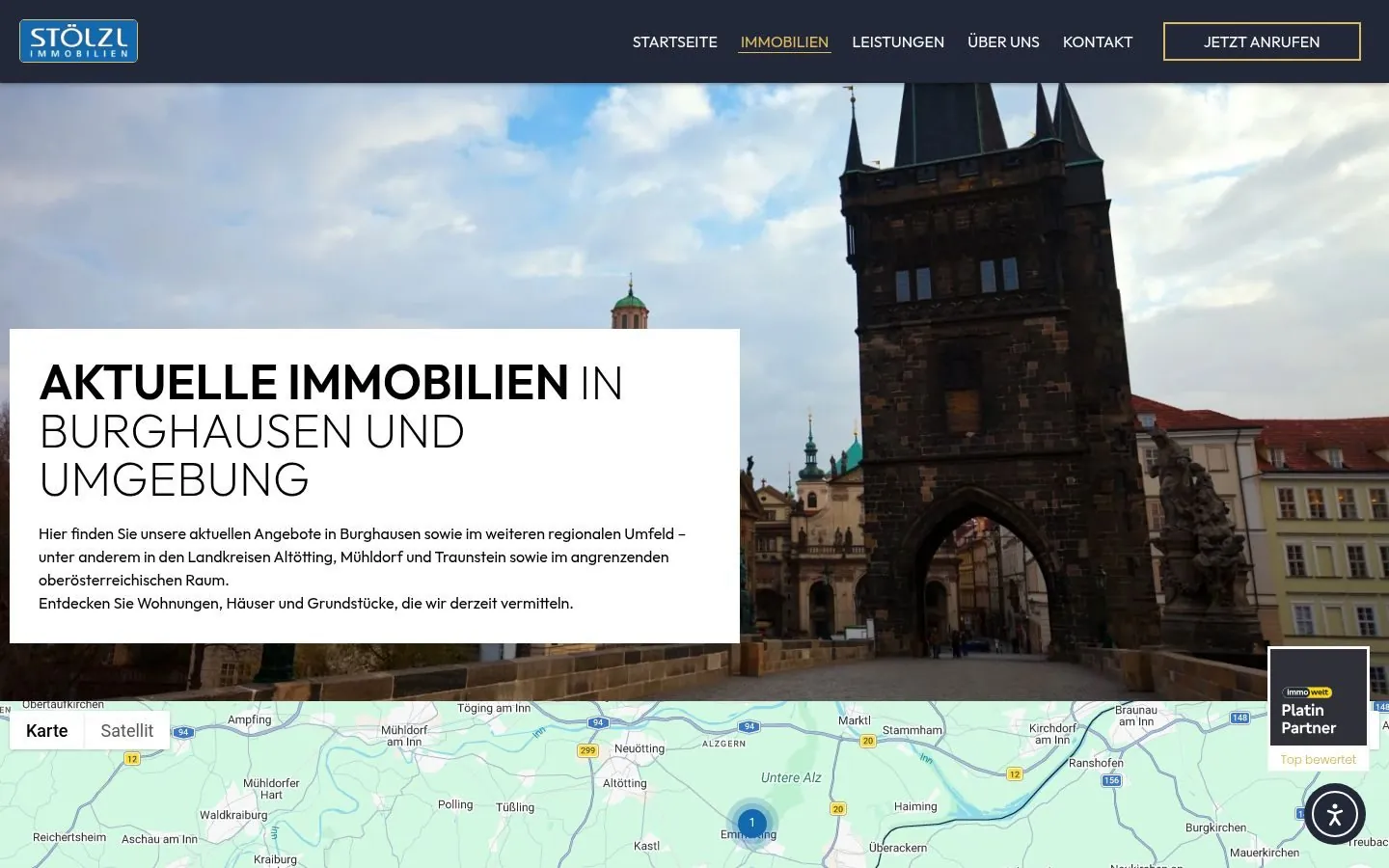Switch the map to Satellit view
Screen dimensions: 1389x868
point(127,730)
